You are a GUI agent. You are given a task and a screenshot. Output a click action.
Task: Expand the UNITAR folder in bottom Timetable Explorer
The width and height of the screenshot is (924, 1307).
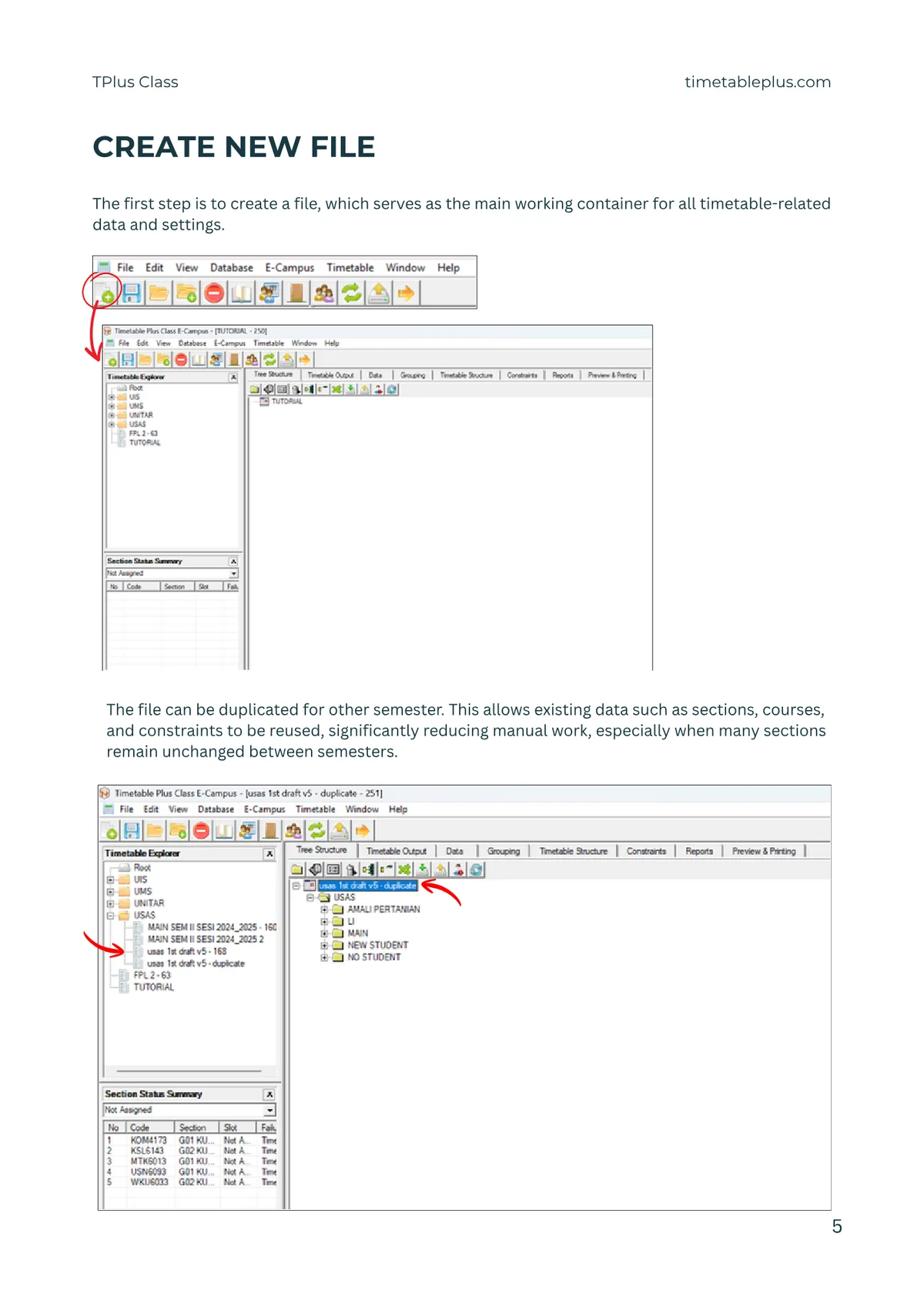click(x=110, y=903)
